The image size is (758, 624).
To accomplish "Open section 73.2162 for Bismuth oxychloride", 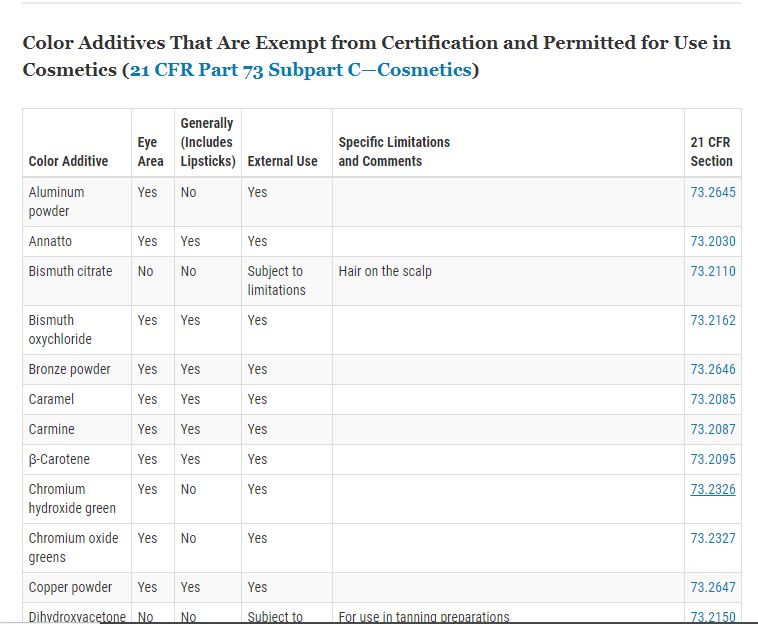I will (713, 320).
